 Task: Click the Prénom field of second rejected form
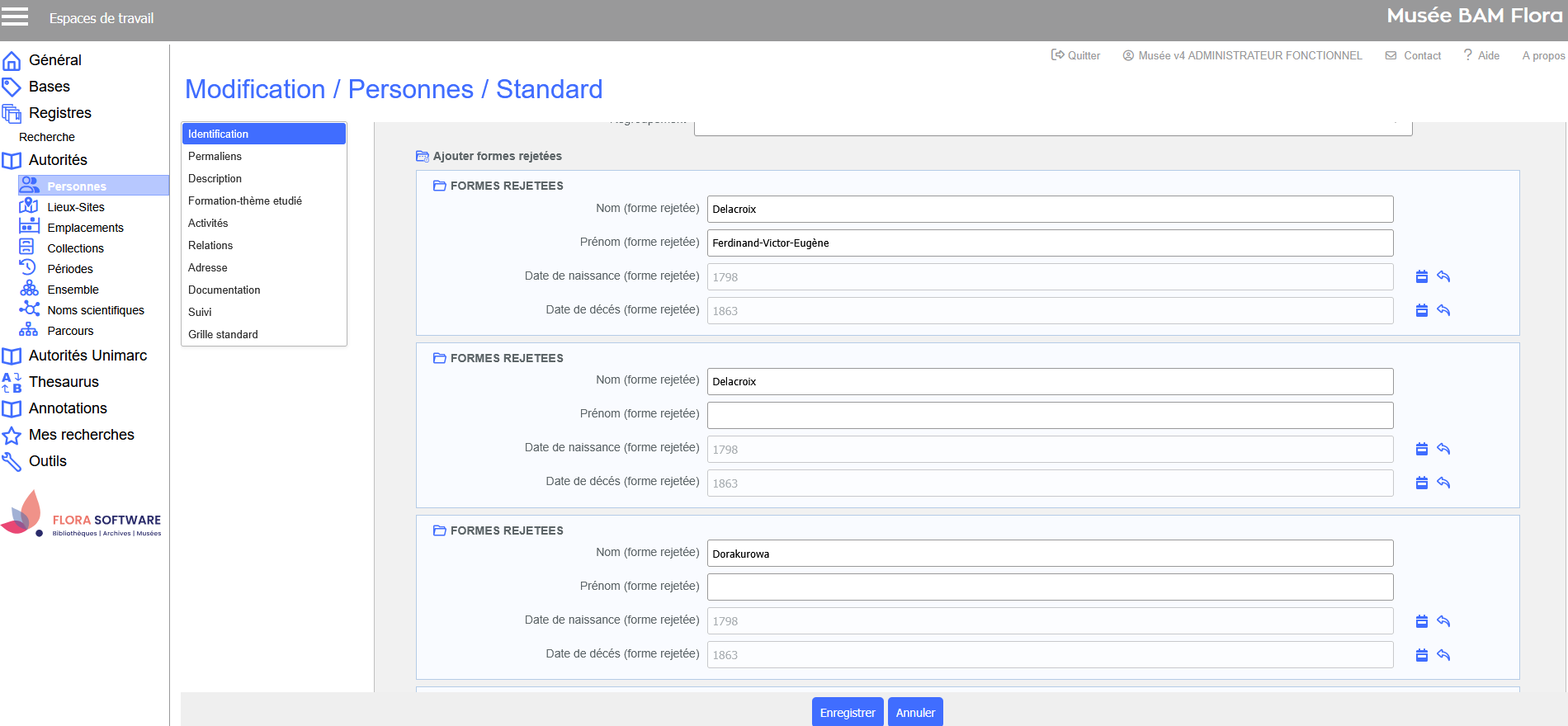(1049, 415)
